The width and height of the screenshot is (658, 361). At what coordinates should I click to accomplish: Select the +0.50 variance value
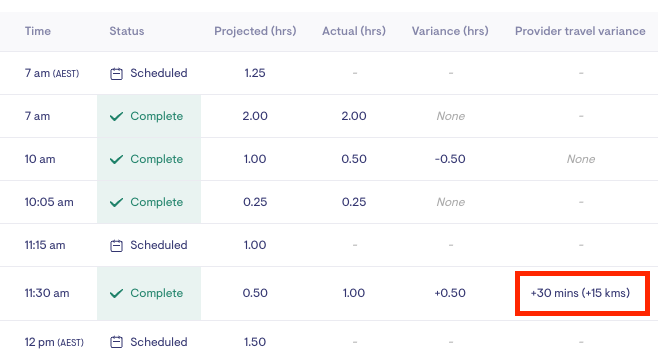coord(450,293)
